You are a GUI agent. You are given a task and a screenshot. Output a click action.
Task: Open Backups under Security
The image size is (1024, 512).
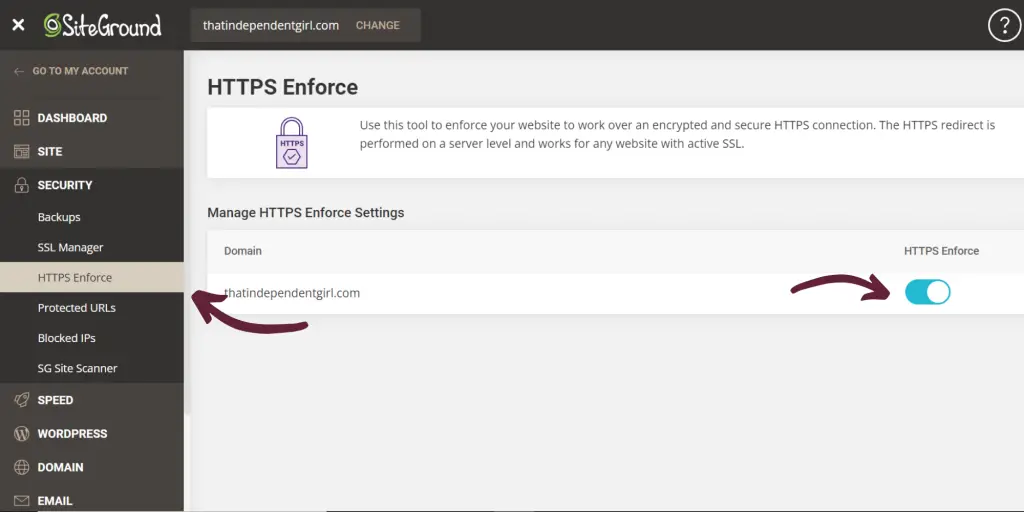coord(59,217)
